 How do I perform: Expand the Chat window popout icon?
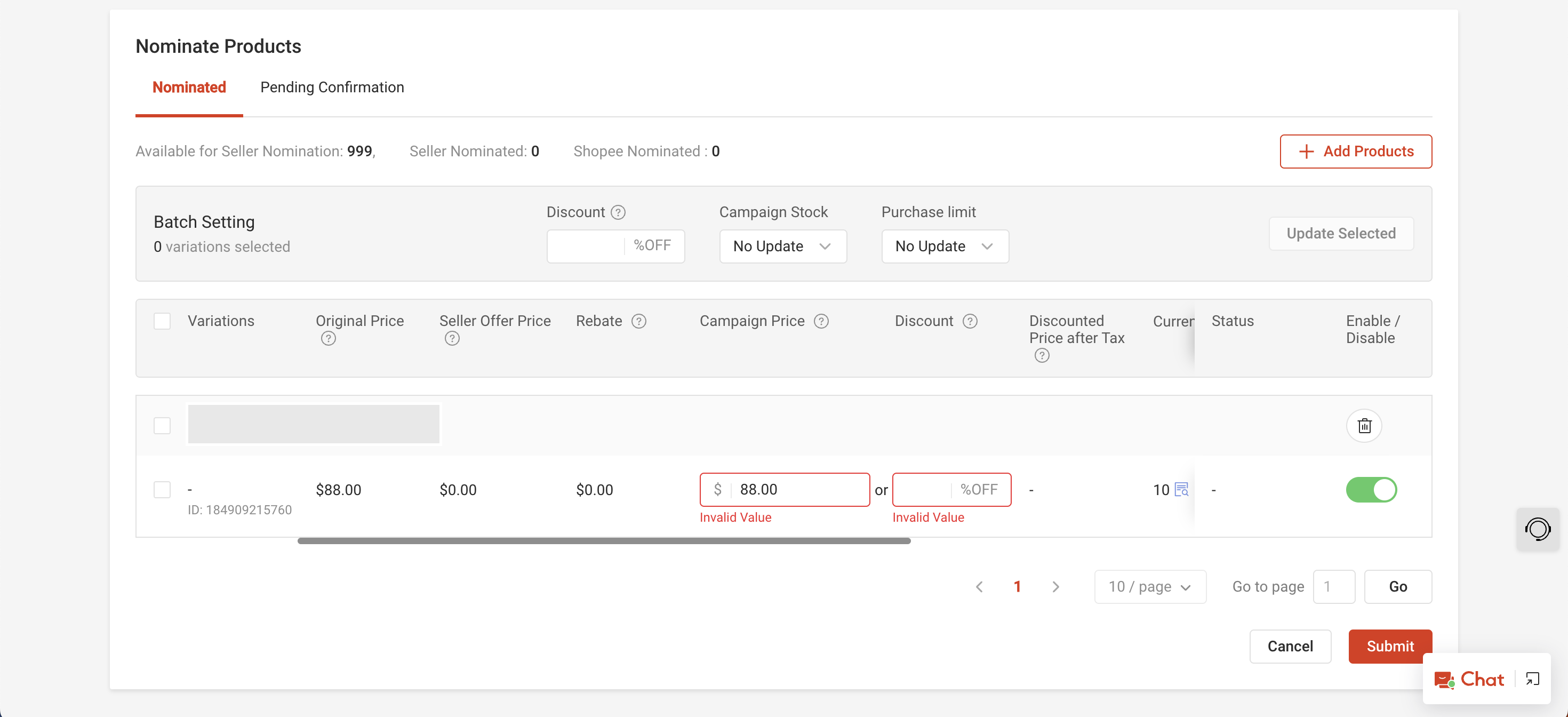(x=1532, y=679)
